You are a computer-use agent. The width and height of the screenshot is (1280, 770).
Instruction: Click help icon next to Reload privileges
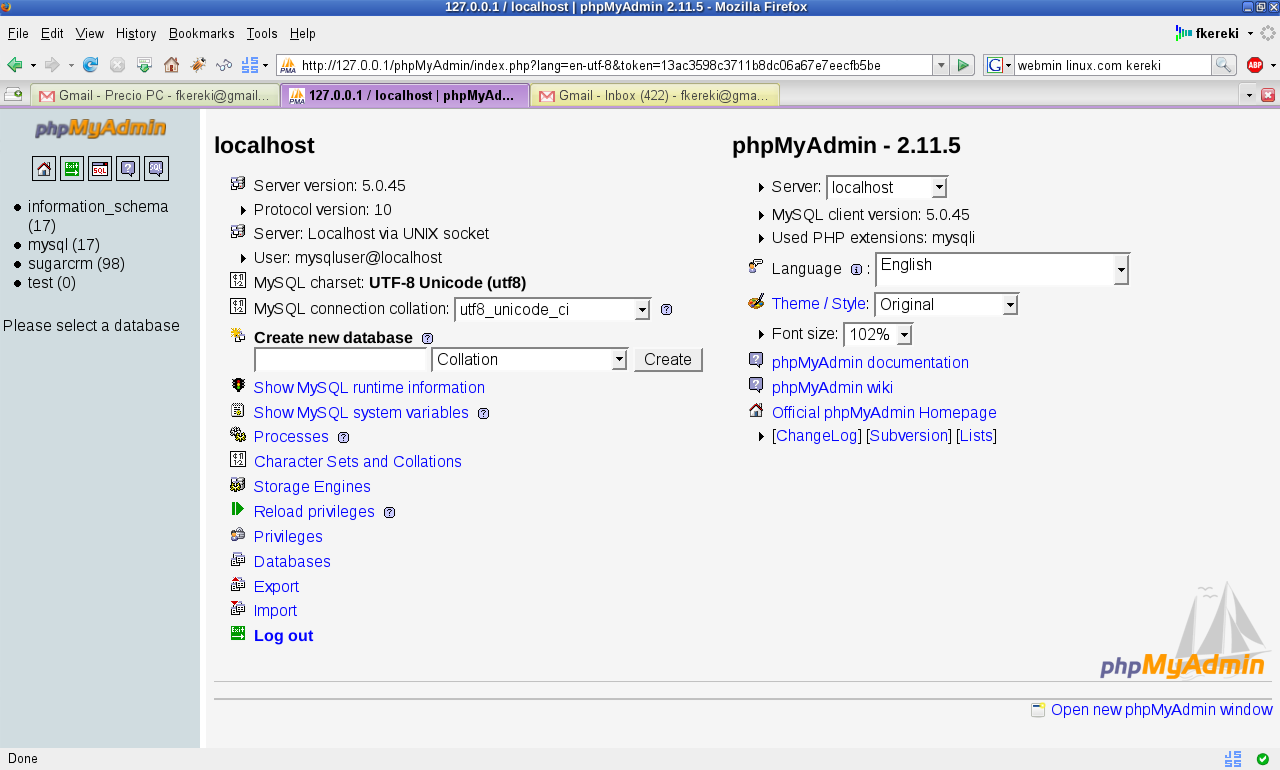point(389,513)
